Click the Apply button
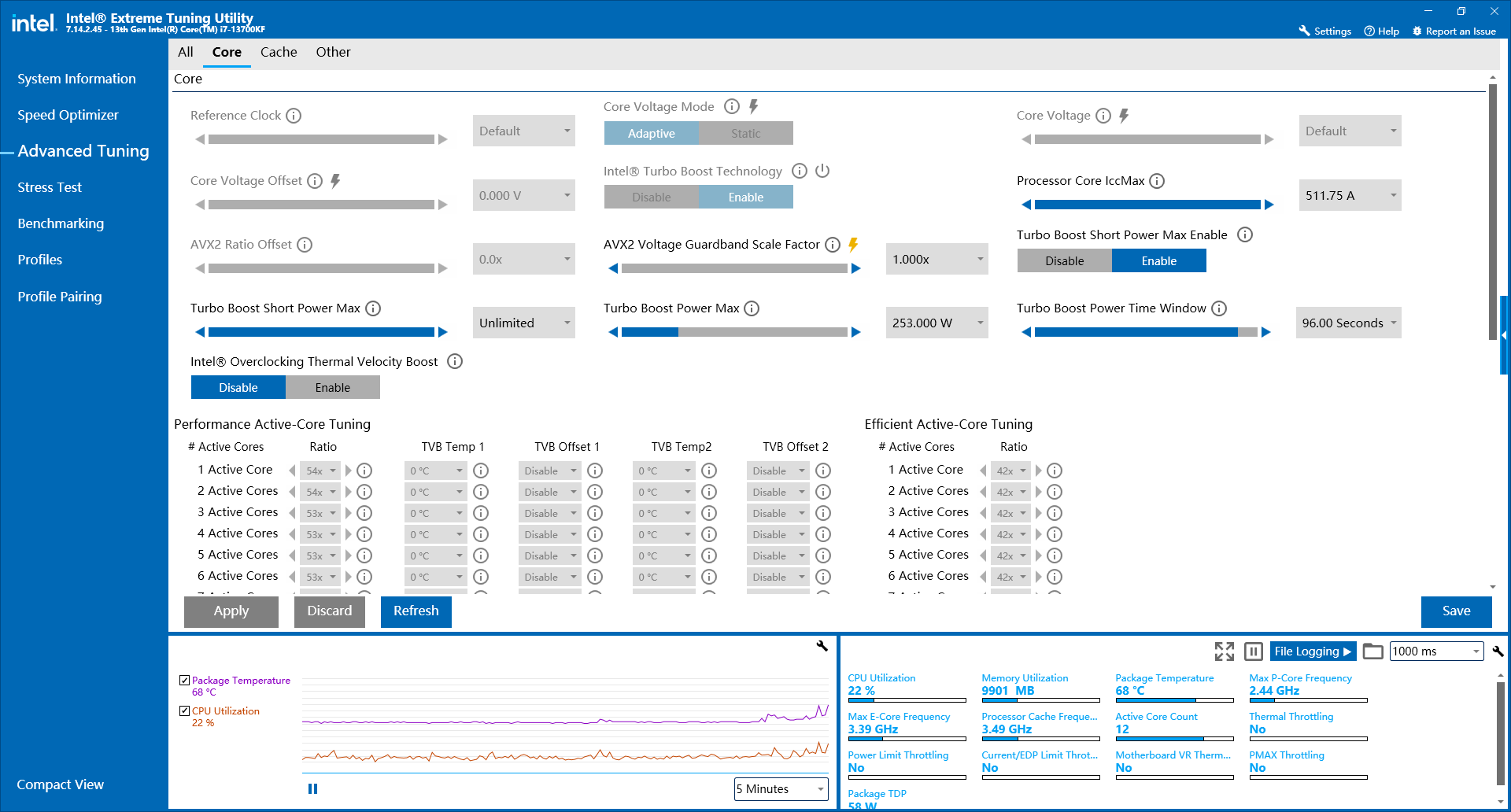 point(231,611)
